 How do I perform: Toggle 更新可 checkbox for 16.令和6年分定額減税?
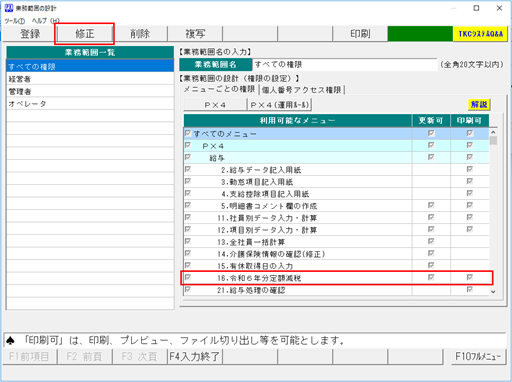tap(431, 277)
